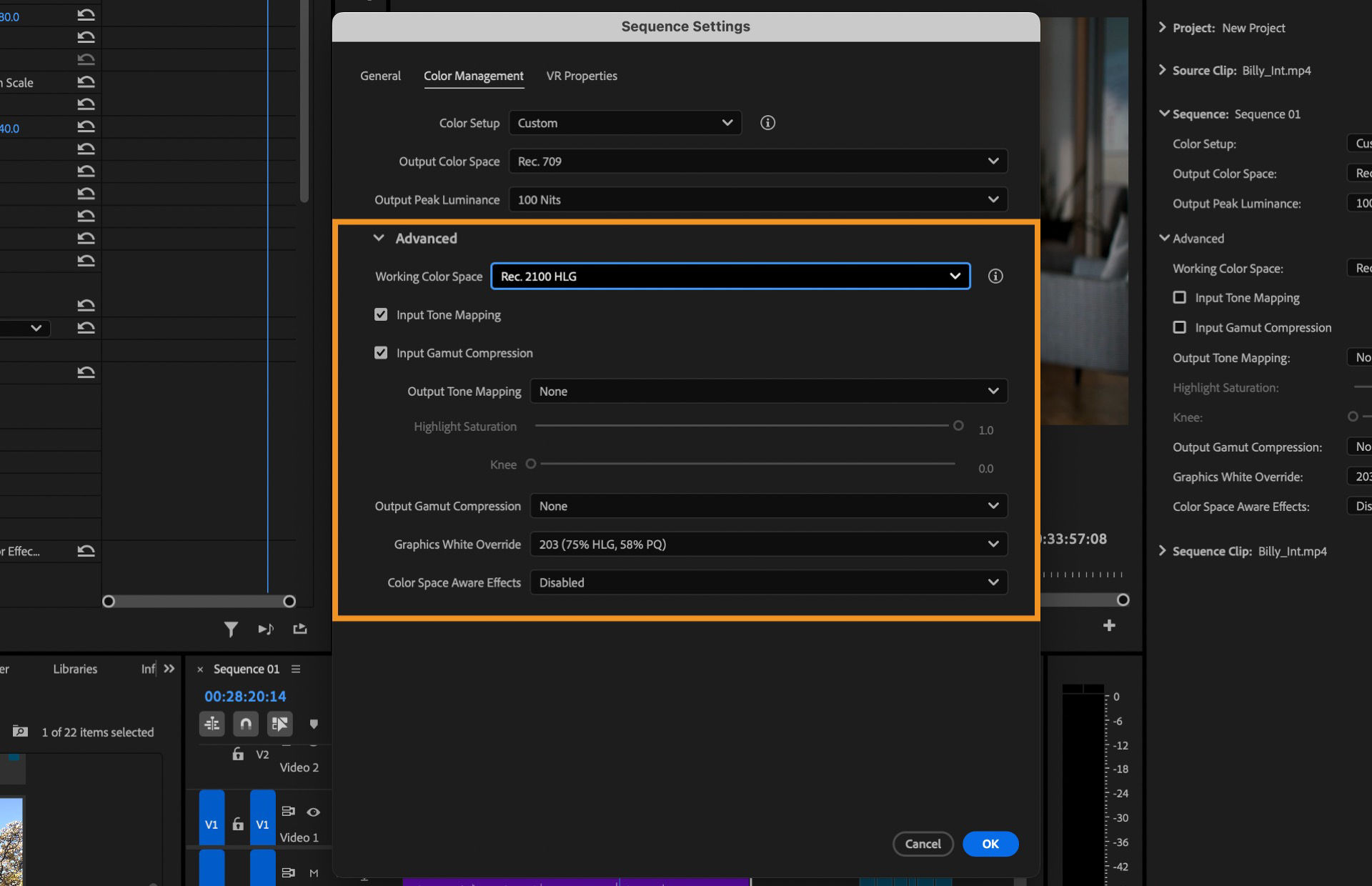
Task: Collapse the Advanced section in Sequence Settings
Action: (x=379, y=238)
